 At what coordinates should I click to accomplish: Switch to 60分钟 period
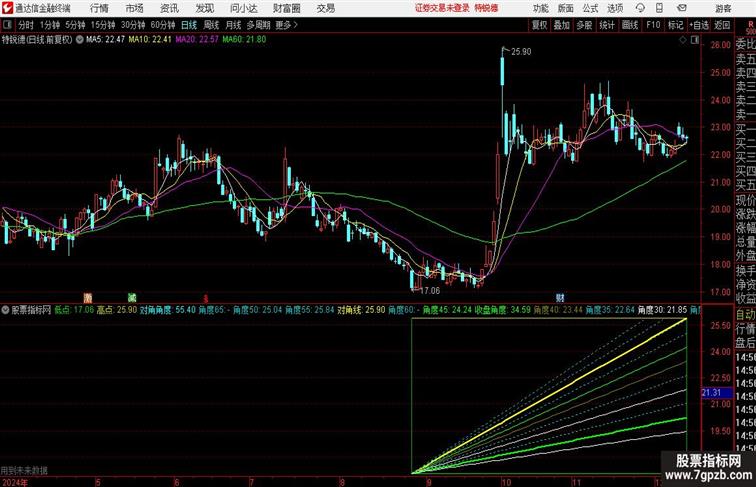click(162, 25)
